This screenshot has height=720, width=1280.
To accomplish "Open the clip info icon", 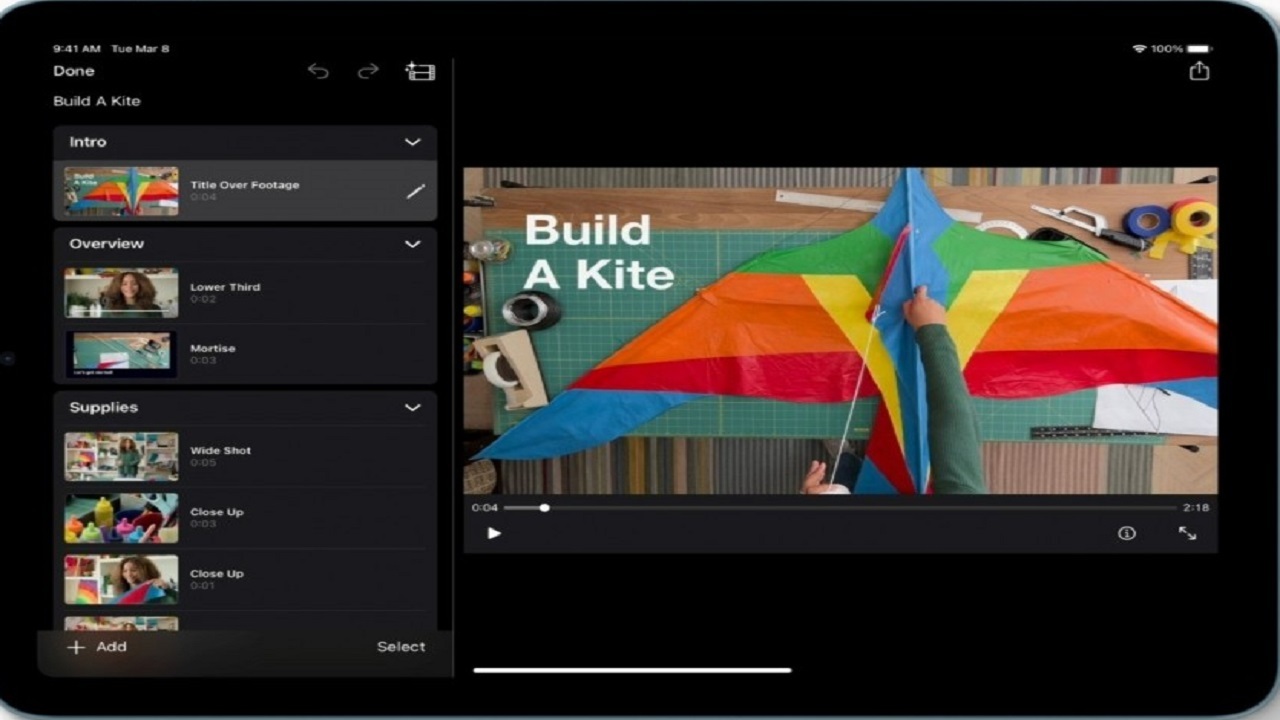I will [1126, 533].
